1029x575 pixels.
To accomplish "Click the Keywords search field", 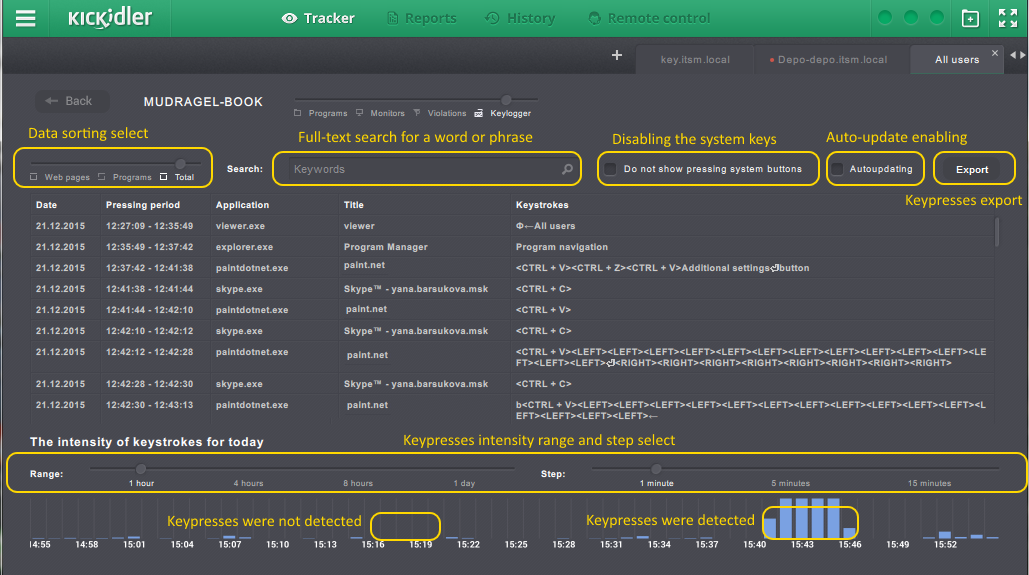I will coord(420,170).
